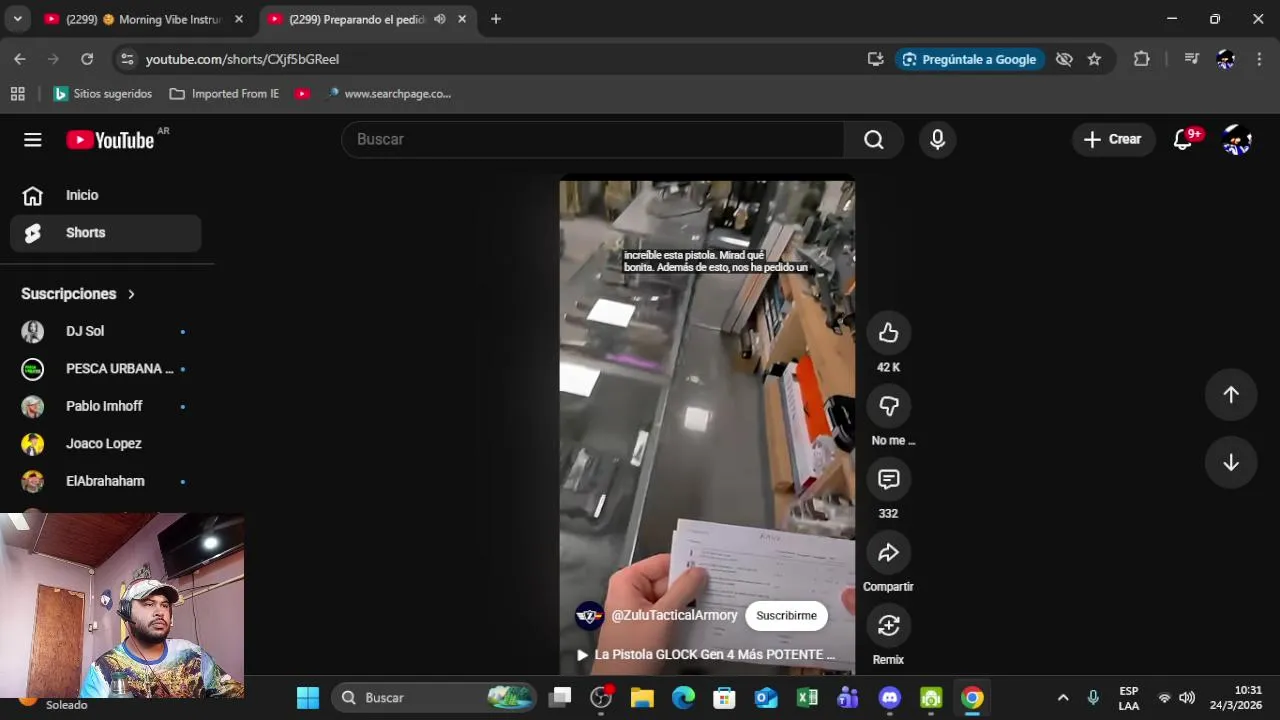View site information icon in address bar
Viewport: 1280px width, 720px height.
pyautogui.click(x=127, y=59)
